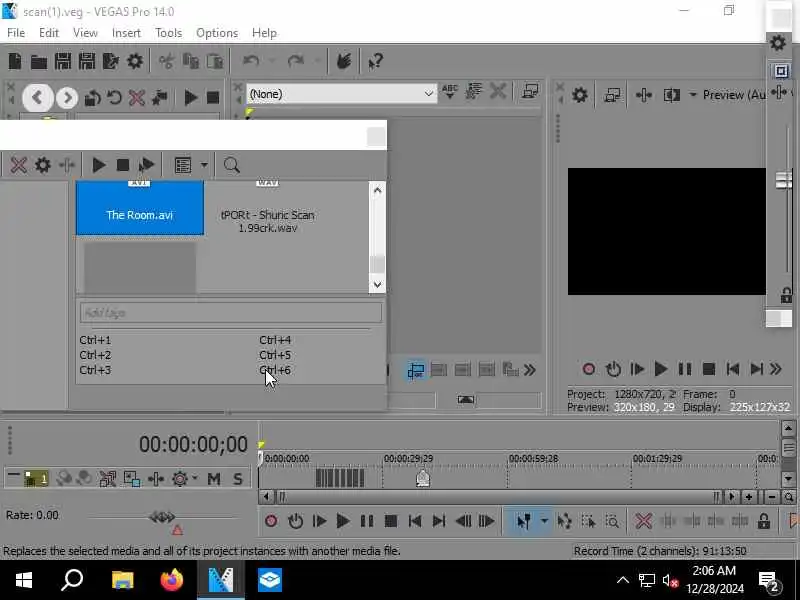Start Explorer preview playback

coord(190,97)
